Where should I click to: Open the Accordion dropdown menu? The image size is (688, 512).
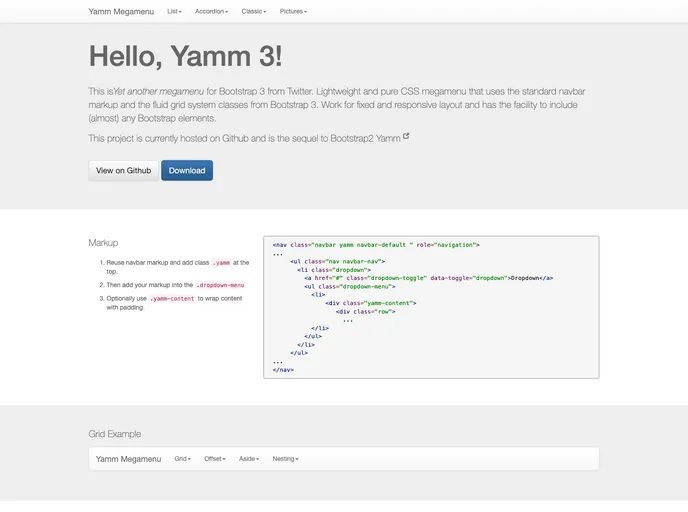pyautogui.click(x=211, y=11)
